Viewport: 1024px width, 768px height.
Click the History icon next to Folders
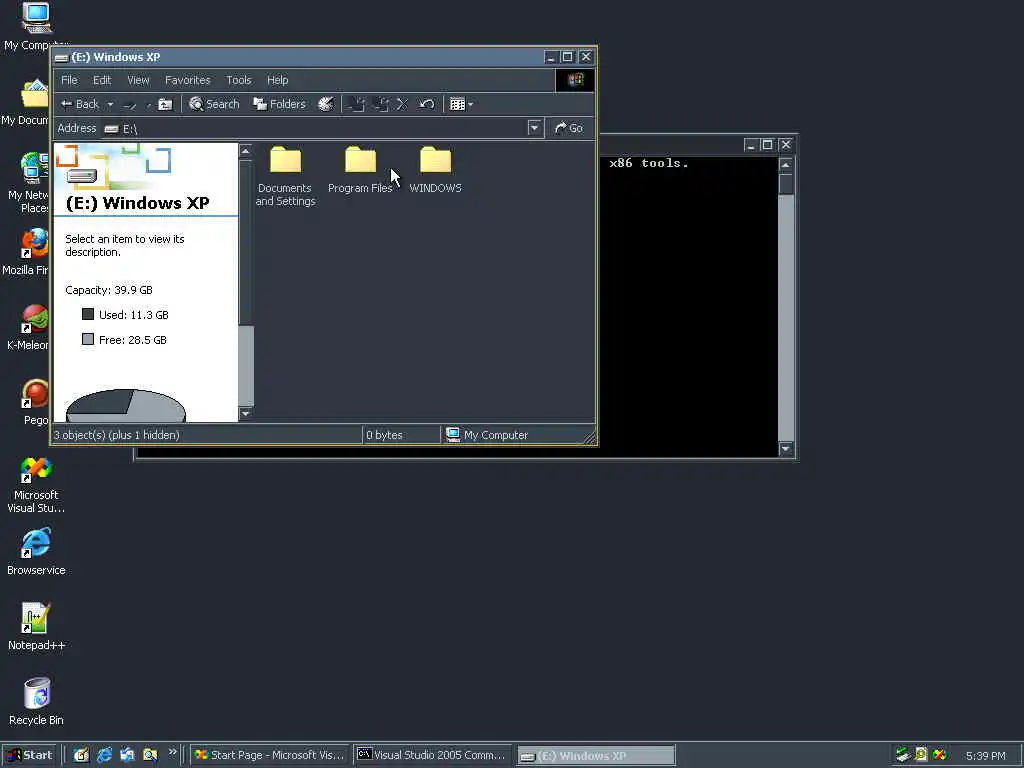pyautogui.click(x=326, y=104)
